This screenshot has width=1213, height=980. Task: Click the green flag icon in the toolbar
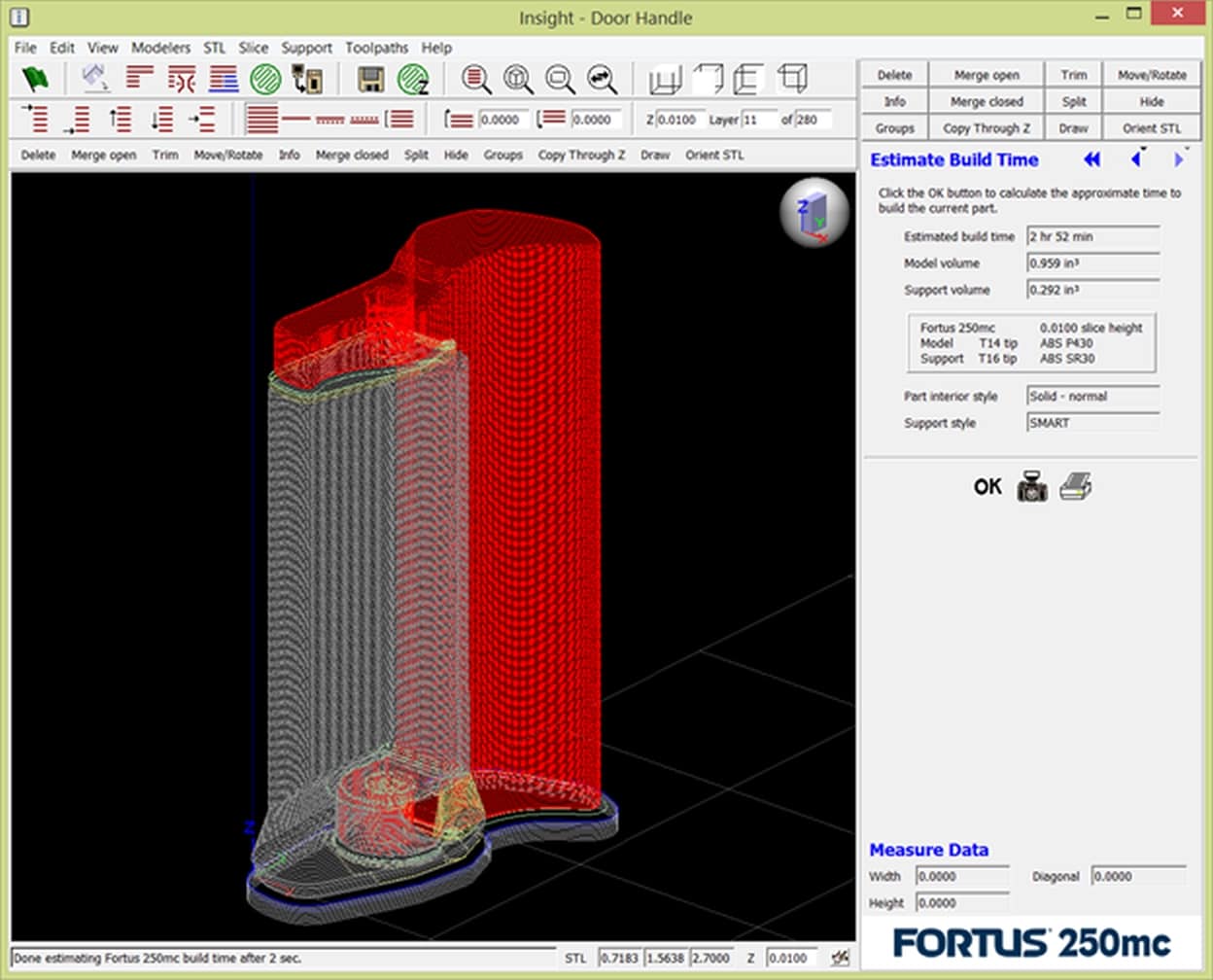tap(35, 79)
